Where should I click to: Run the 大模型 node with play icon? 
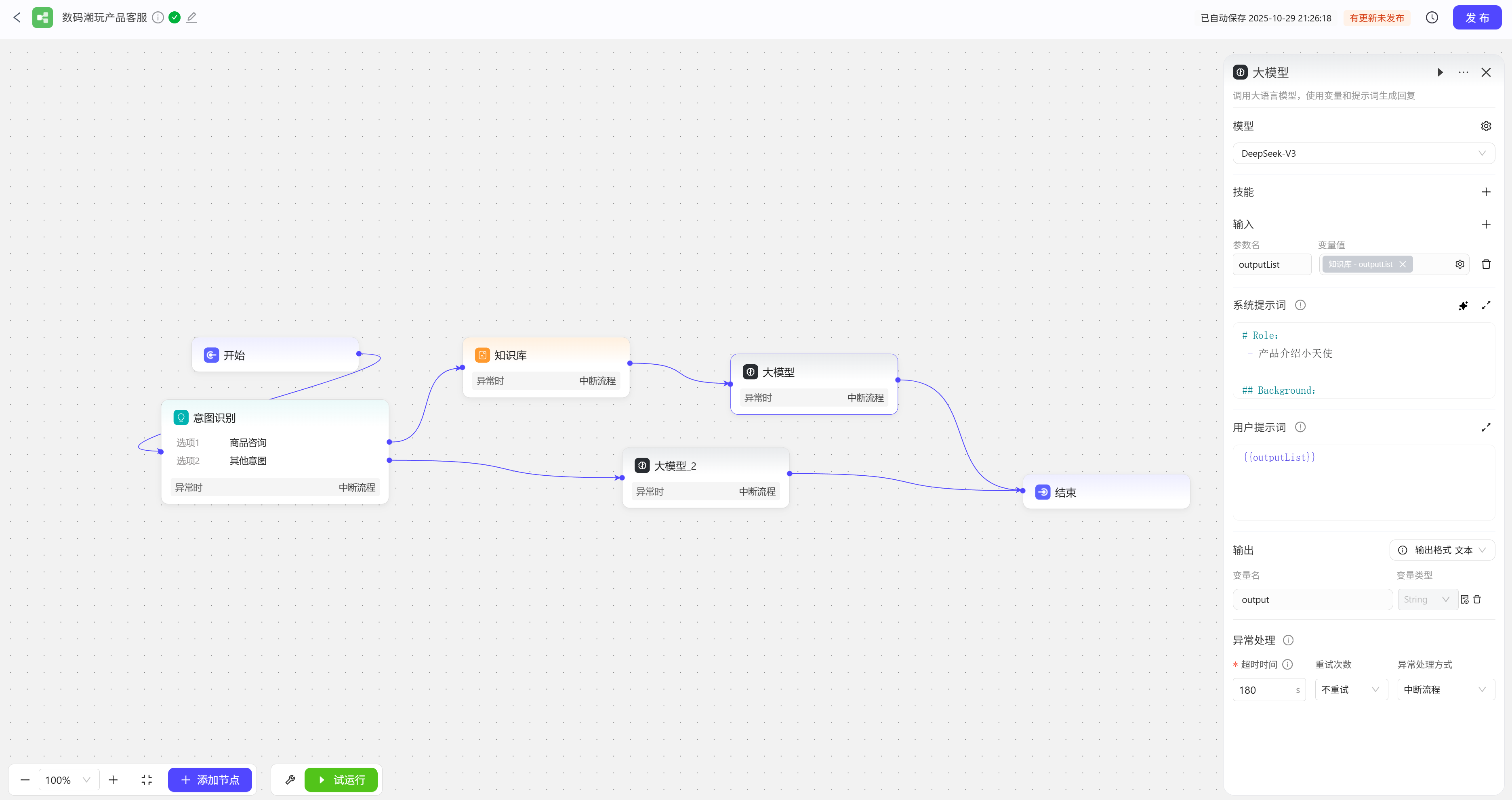point(1440,72)
